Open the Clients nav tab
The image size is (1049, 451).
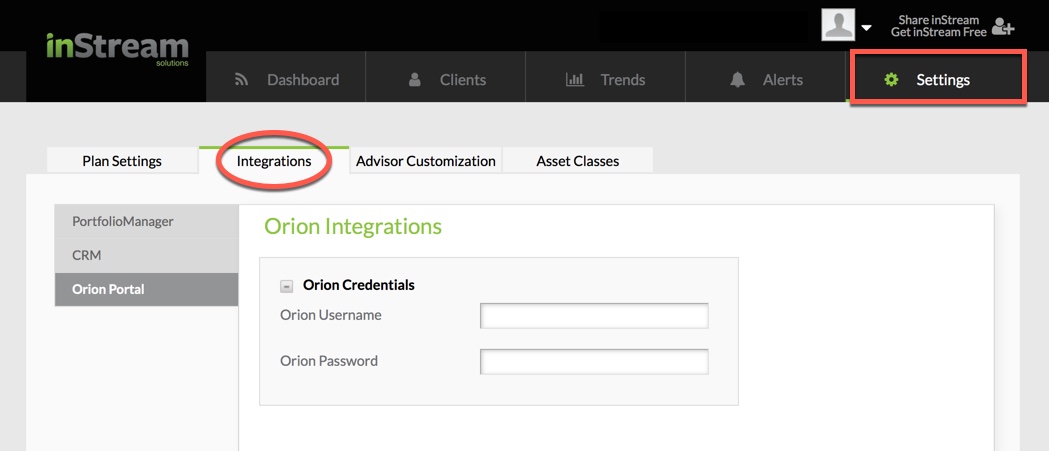(446, 77)
